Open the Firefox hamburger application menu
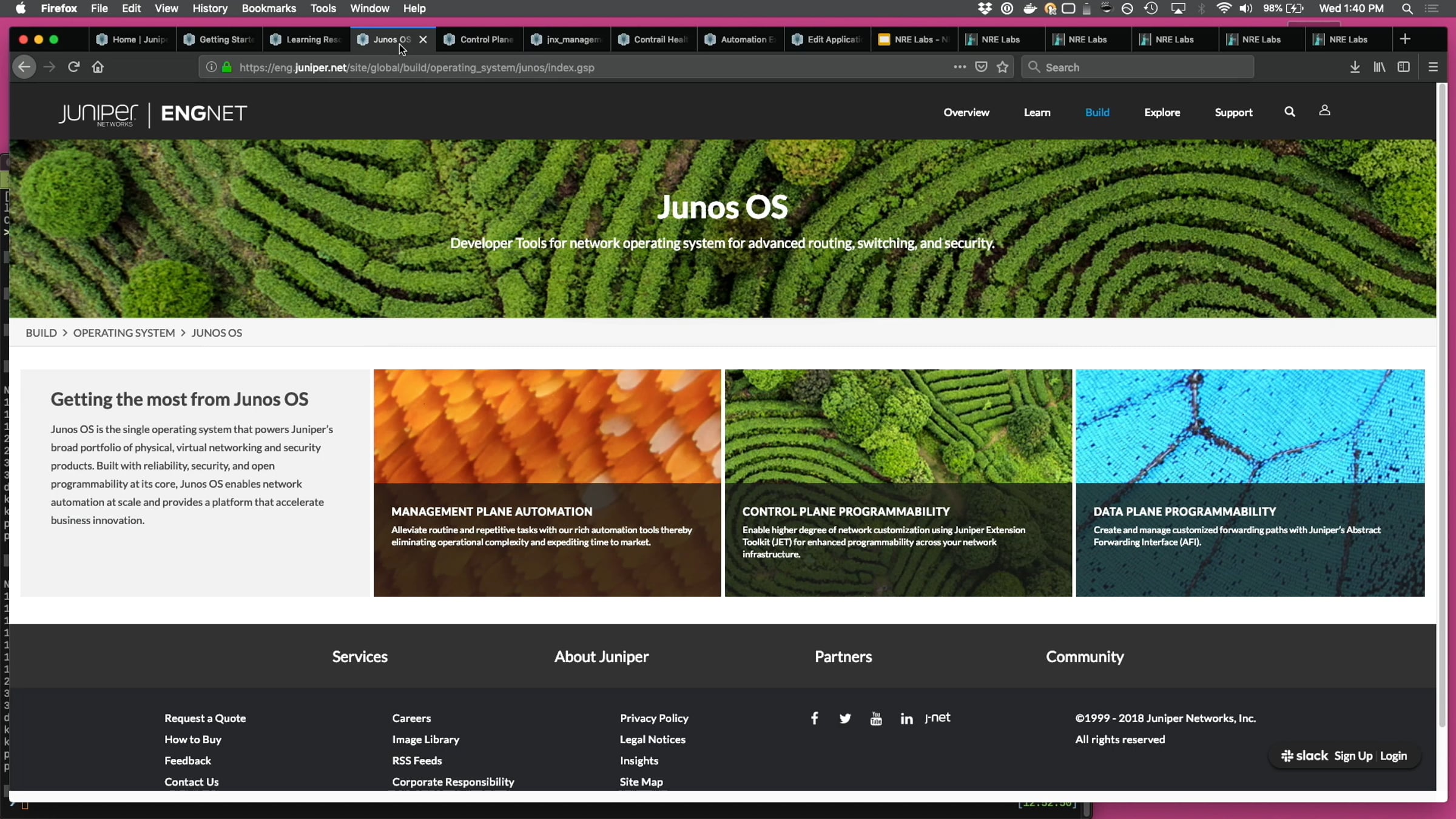 click(1433, 67)
